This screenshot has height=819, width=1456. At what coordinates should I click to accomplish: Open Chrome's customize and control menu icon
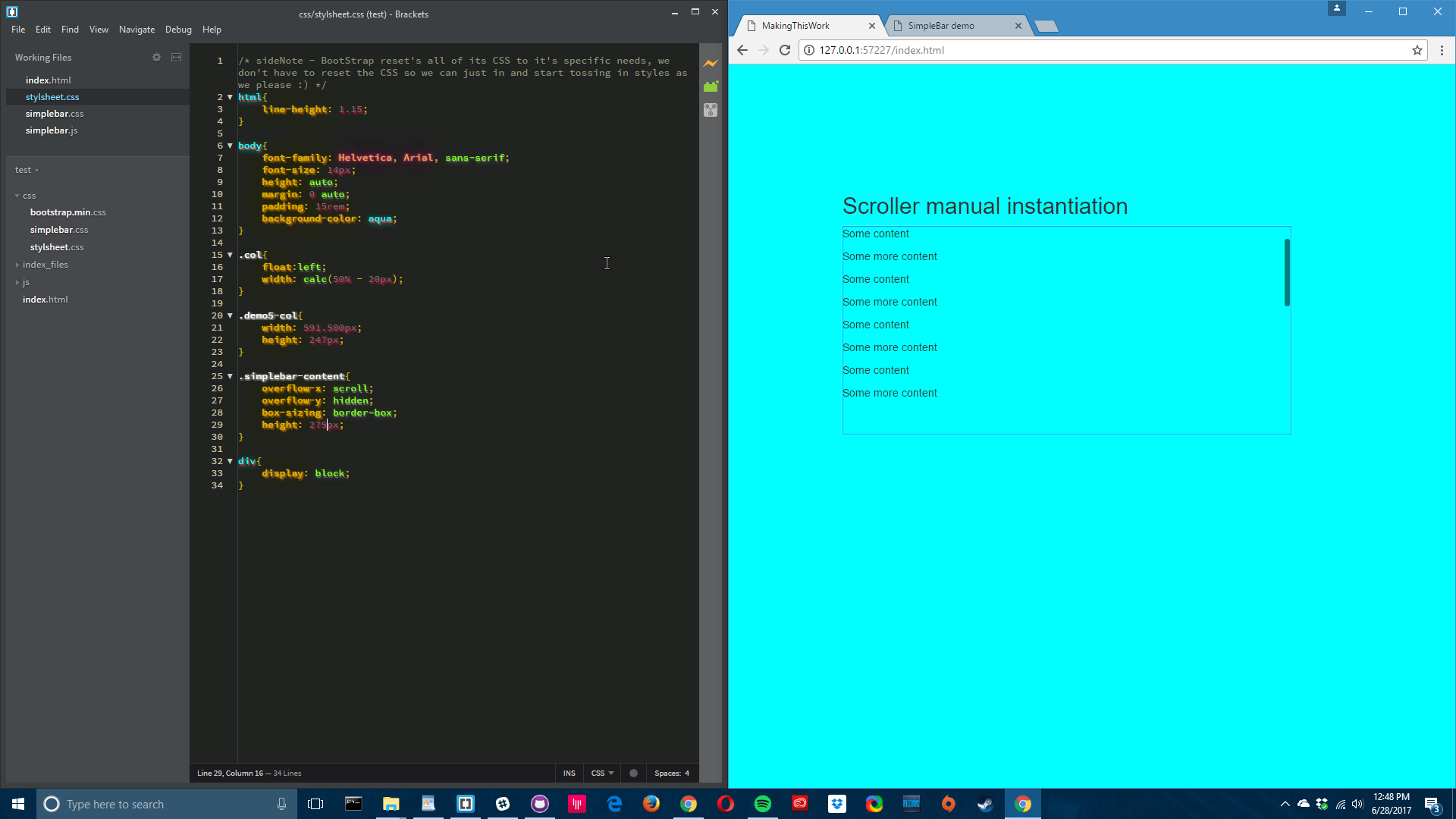click(x=1442, y=50)
